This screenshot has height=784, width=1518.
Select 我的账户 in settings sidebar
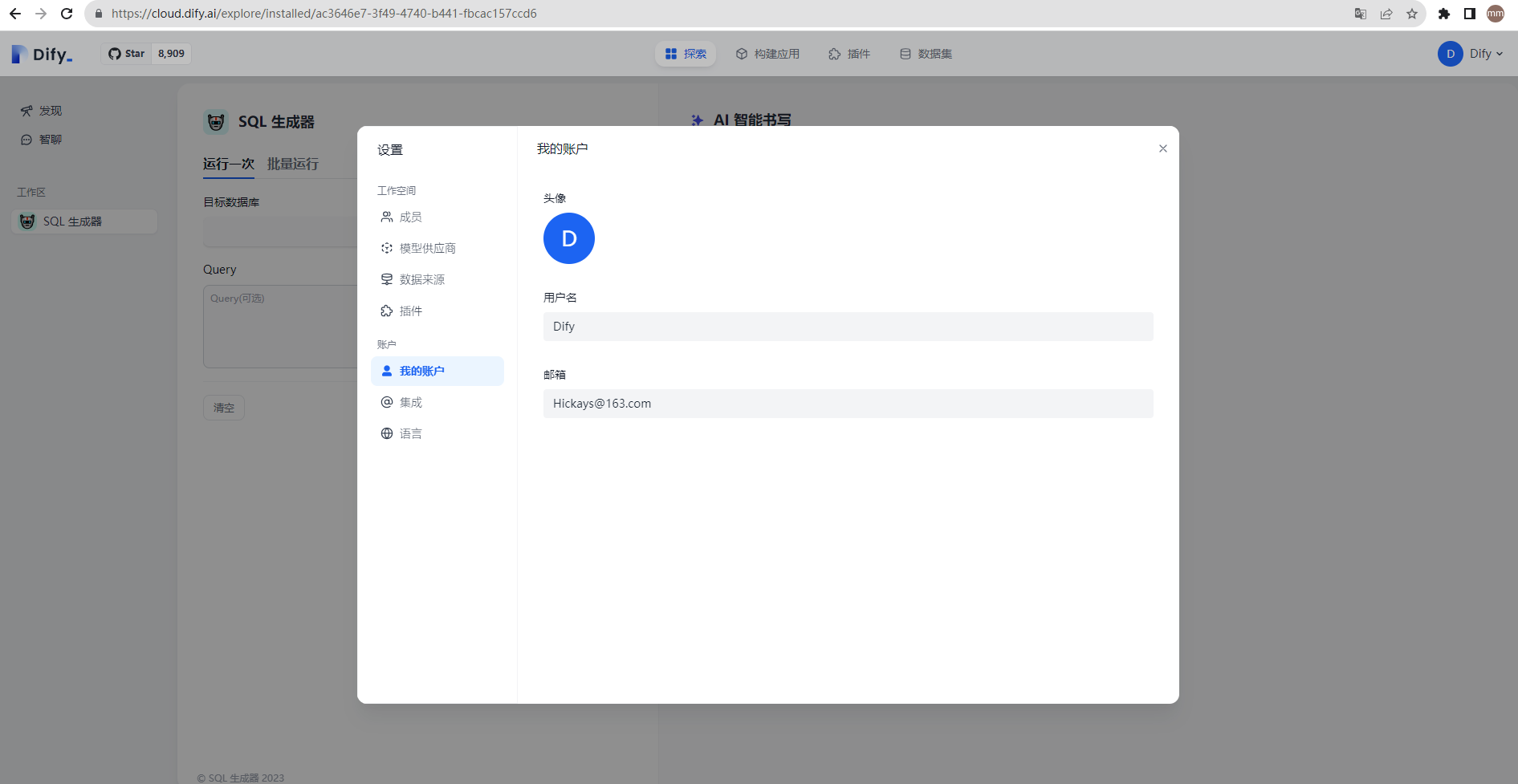(x=437, y=372)
